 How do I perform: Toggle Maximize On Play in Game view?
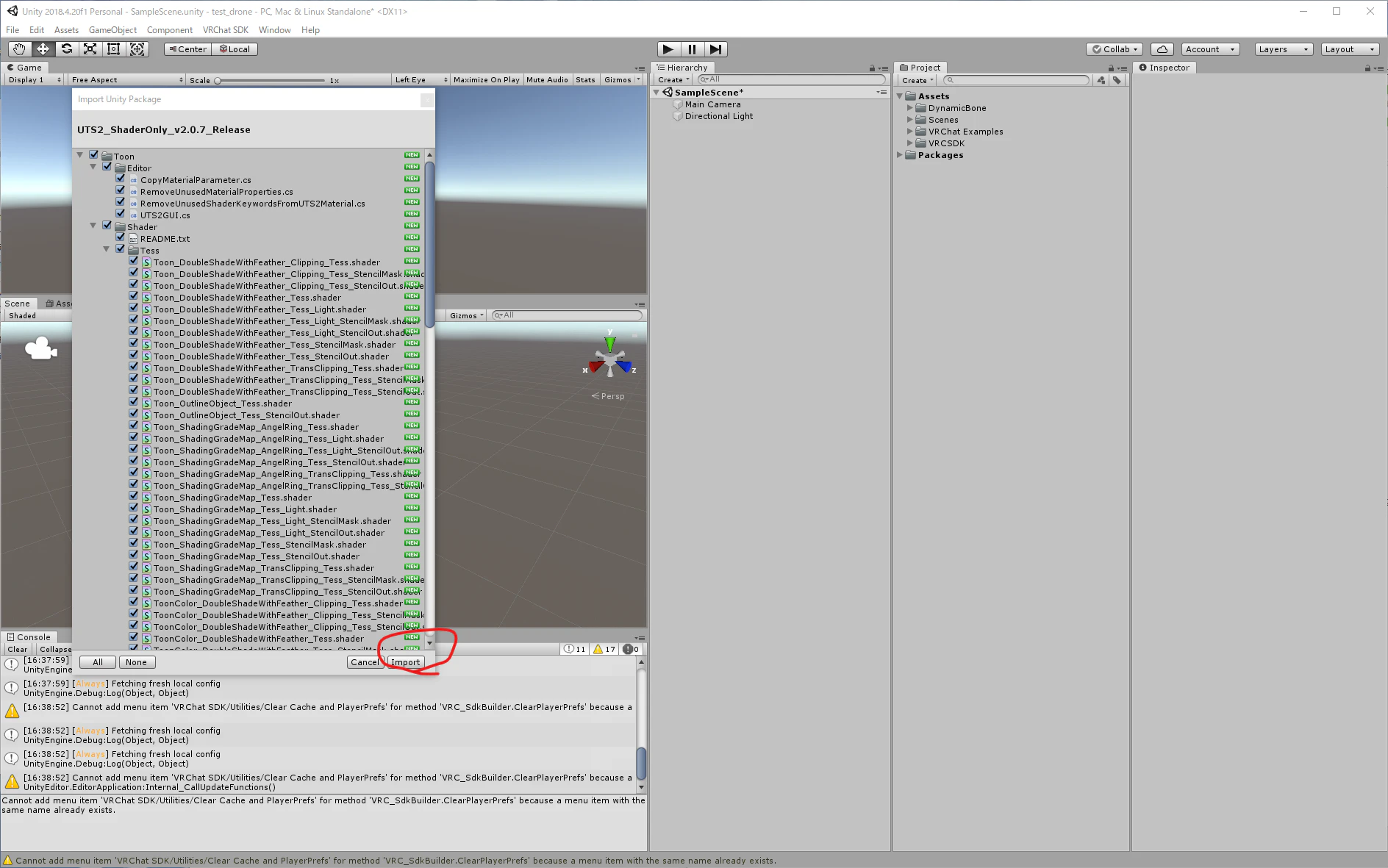point(486,80)
